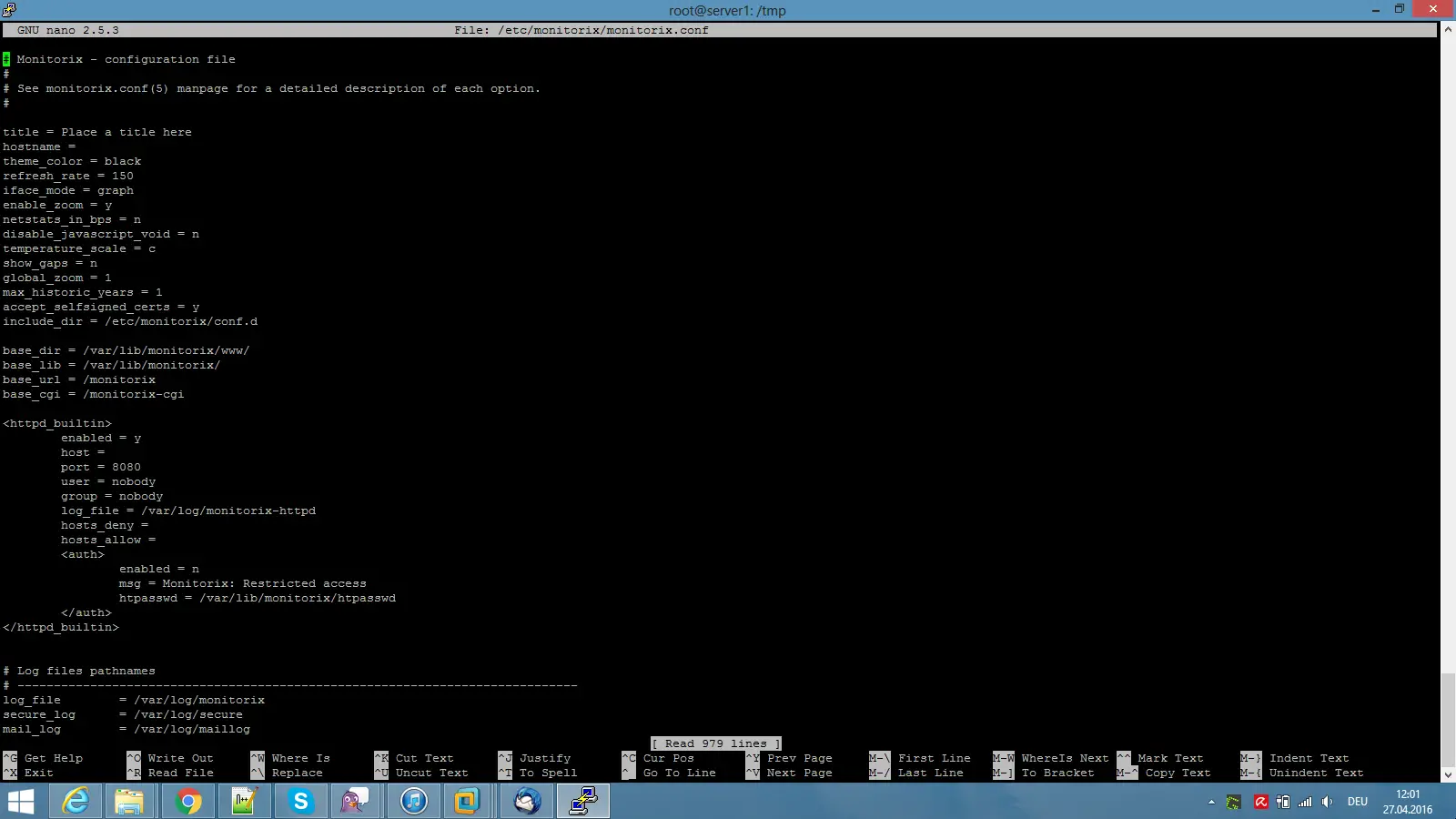The height and width of the screenshot is (819, 1456).
Task: Open File Explorer from the taskbar
Action: pyautogui.click(x=129, y=802)
